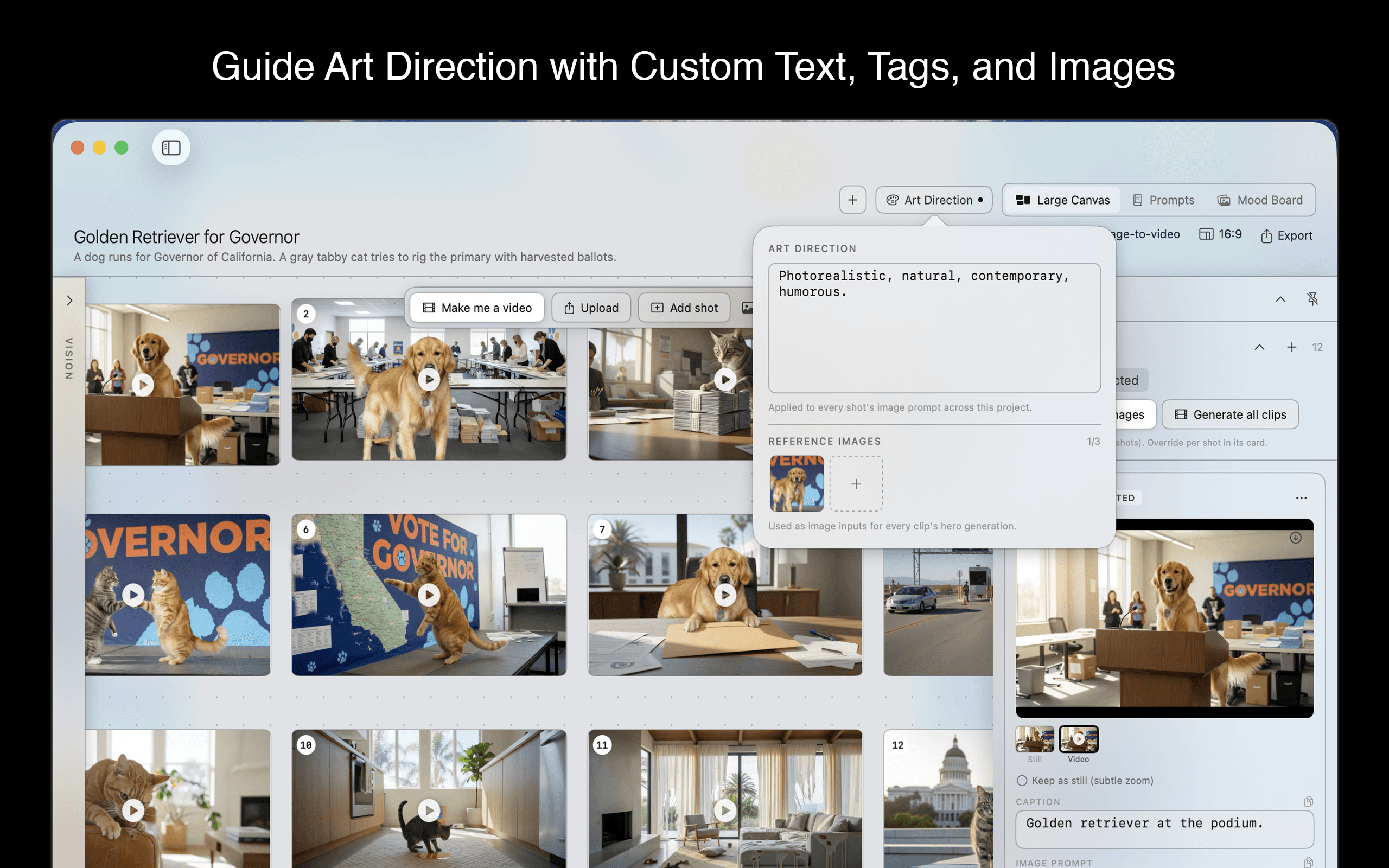Viewport: 1389px width, 868px height.
Task: Select the checkpoint road car thumbnail
Action: (938, 612)
